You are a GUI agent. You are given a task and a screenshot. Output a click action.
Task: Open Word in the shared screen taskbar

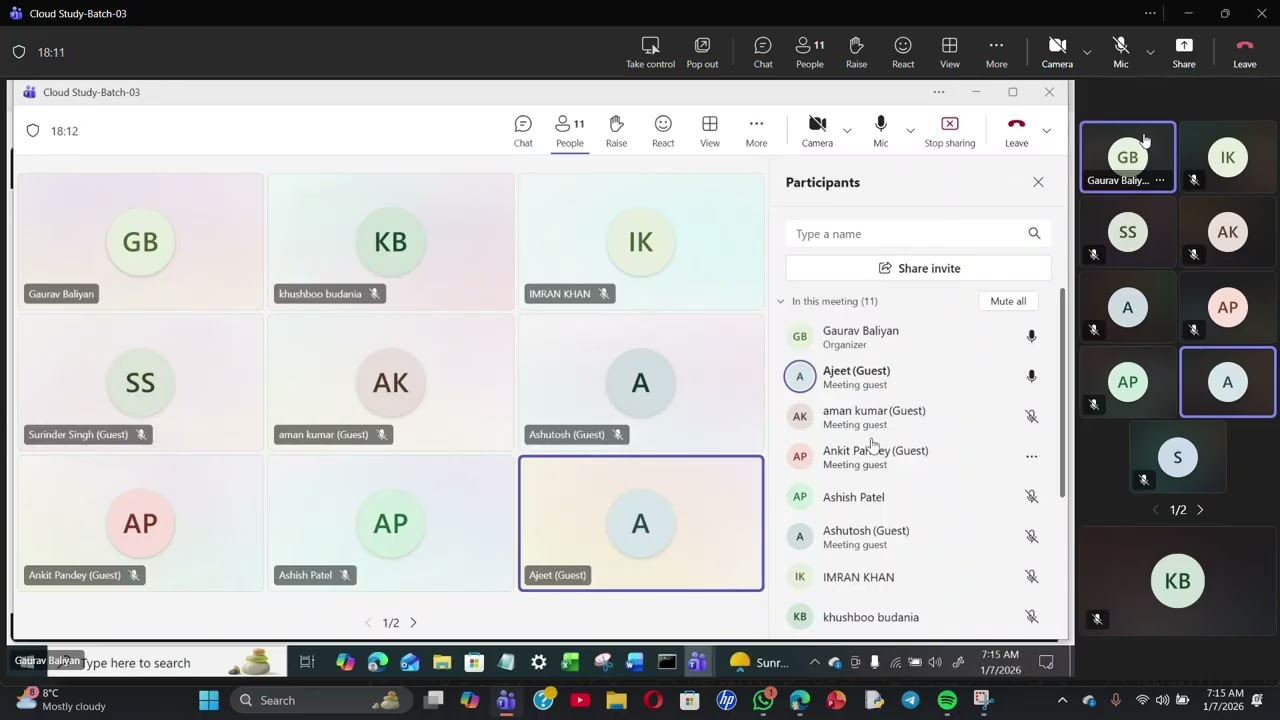coord(634,662)
